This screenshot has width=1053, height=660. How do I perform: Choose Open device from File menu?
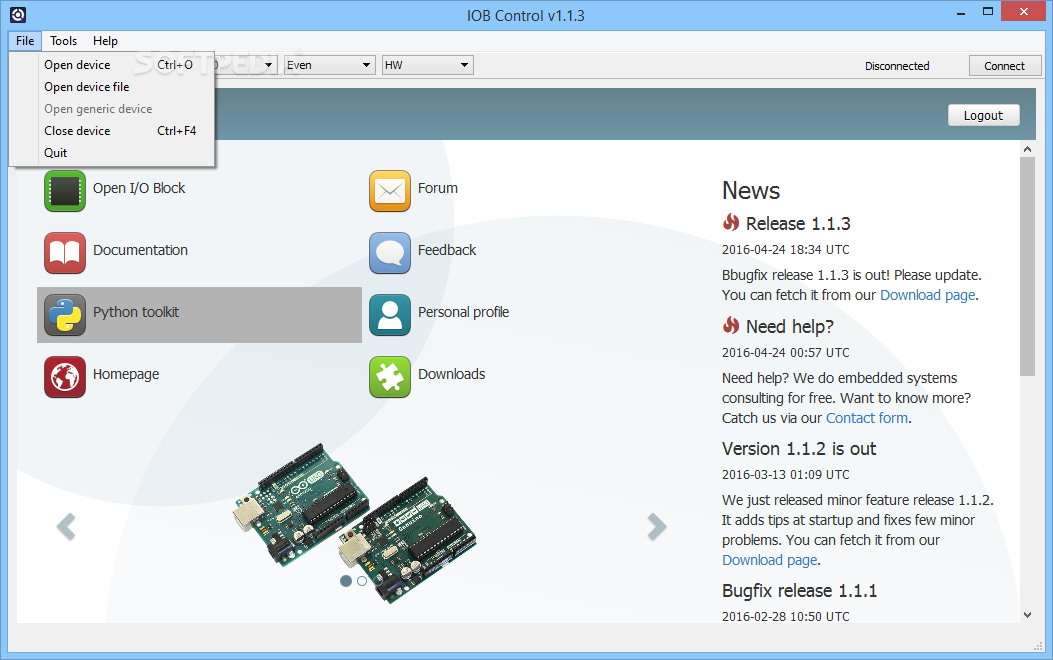coord(112,64)
